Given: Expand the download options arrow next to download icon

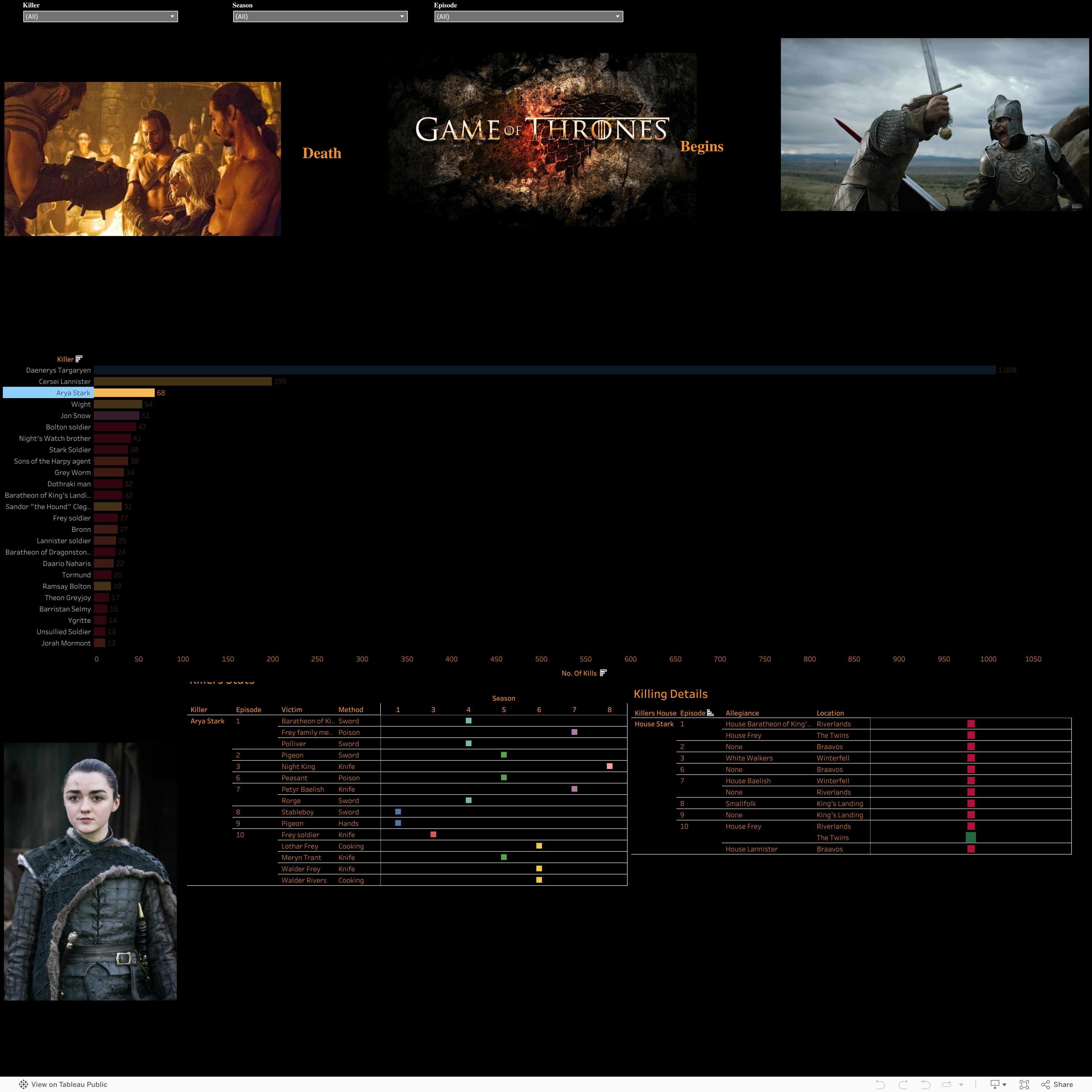Looking at the screenshot, I should click(x=1004, y=1084).
